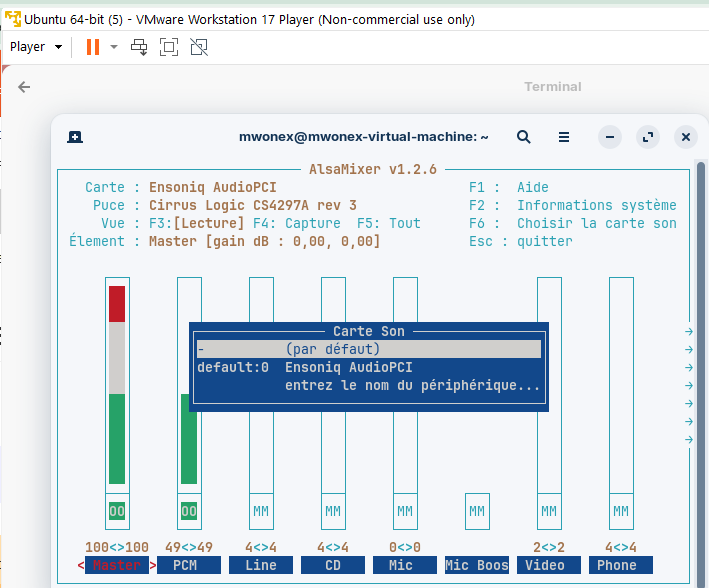The image size is (709, 588).
Task: Click F2 Informations système entry
Action: click(572, 205)
